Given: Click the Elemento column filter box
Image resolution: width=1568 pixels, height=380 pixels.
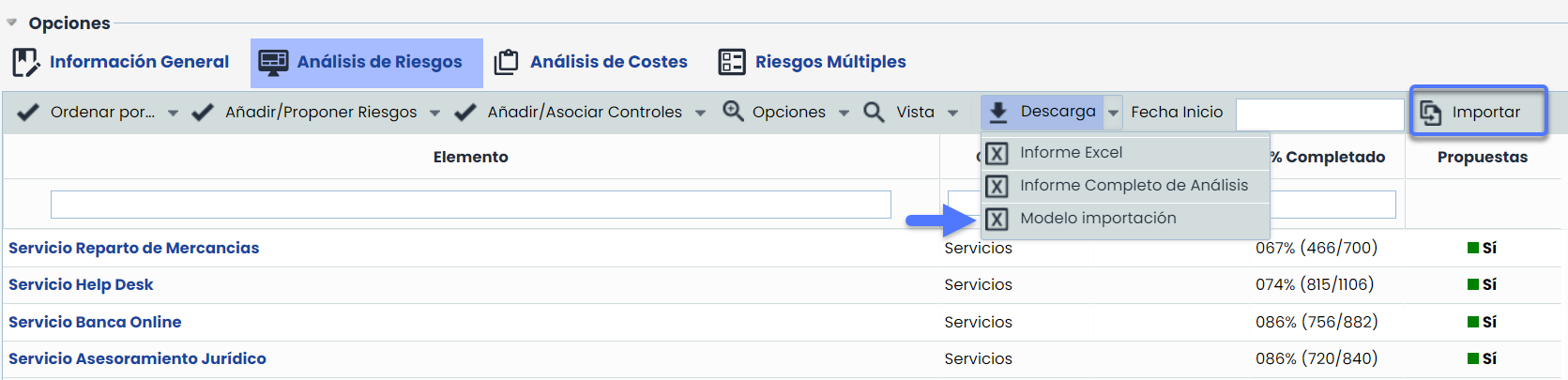Looking at the screenshot, I should click(x=470, y=205).
